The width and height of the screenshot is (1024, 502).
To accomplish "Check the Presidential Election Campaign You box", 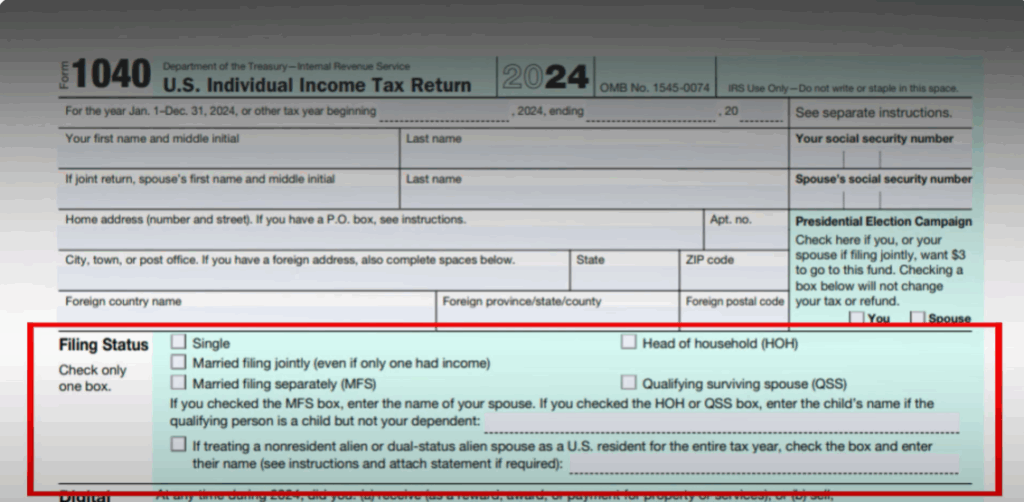I will click(857, 318).
